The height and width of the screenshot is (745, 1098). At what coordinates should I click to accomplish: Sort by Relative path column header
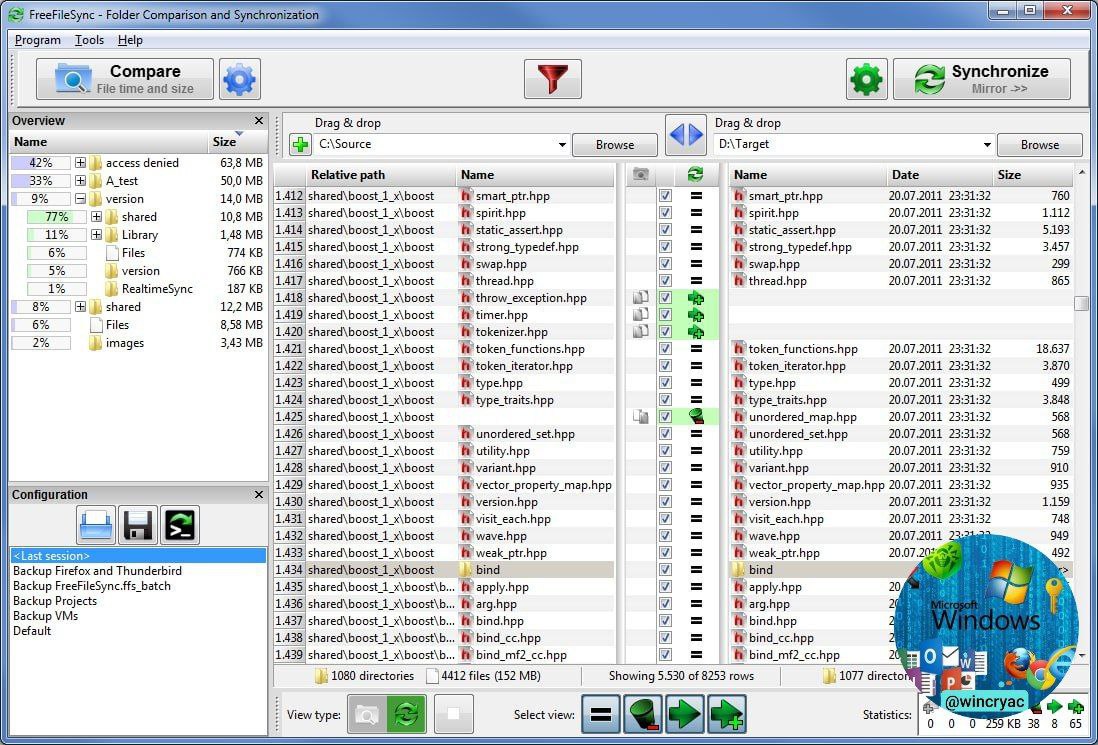382,174
